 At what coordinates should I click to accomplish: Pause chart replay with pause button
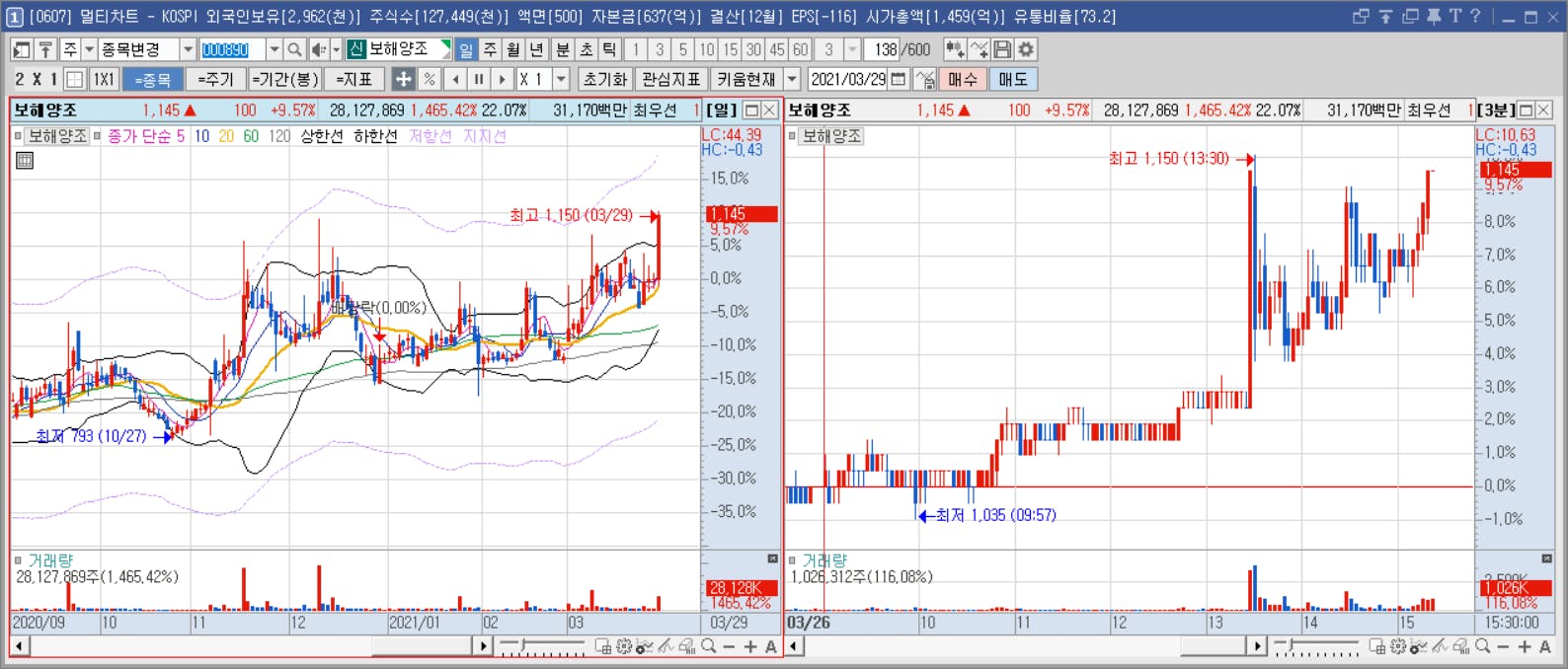click(x=479, y=79)
